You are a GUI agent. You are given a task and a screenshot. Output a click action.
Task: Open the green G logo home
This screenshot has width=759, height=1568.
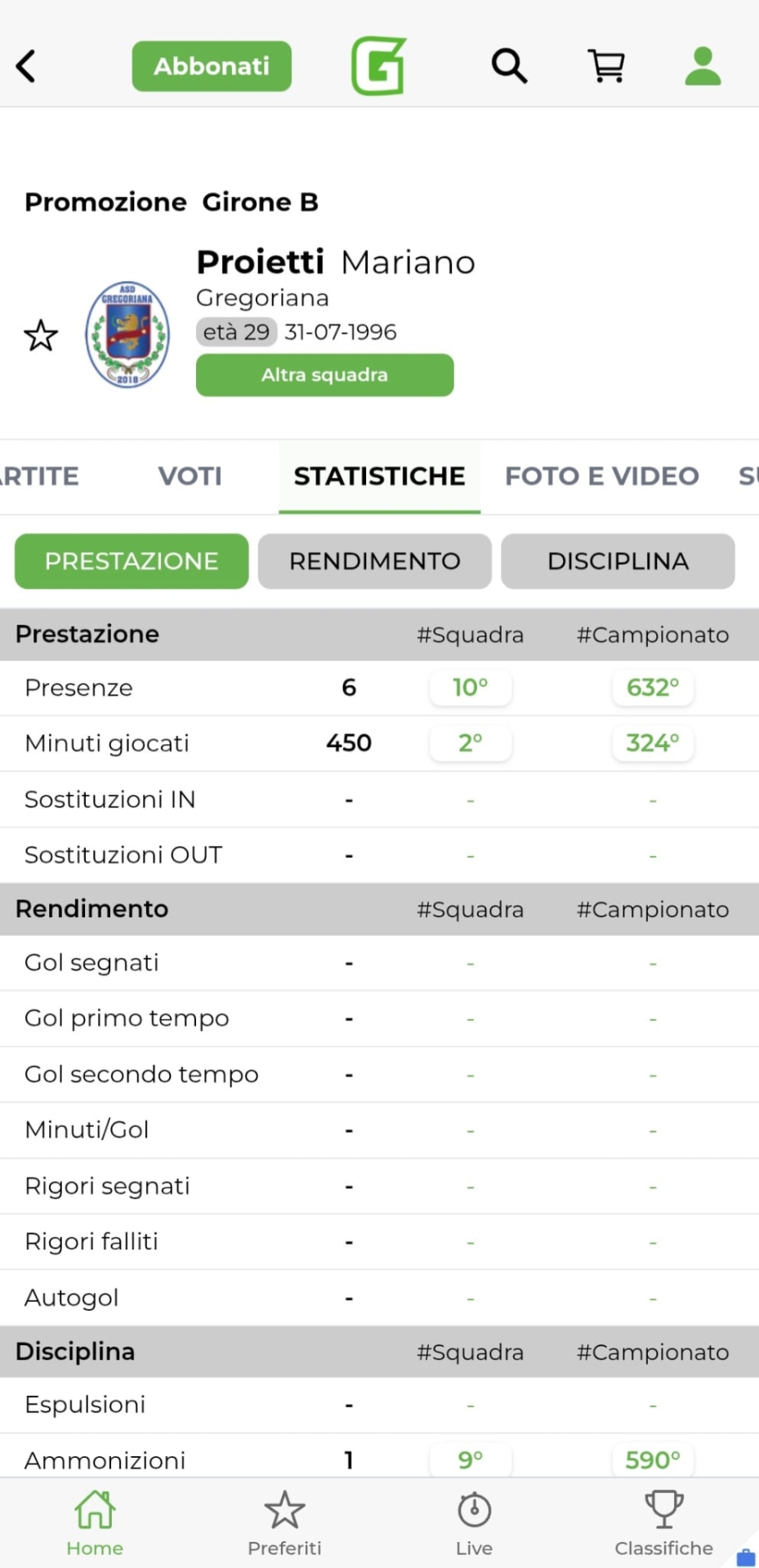tap(378, 66)
